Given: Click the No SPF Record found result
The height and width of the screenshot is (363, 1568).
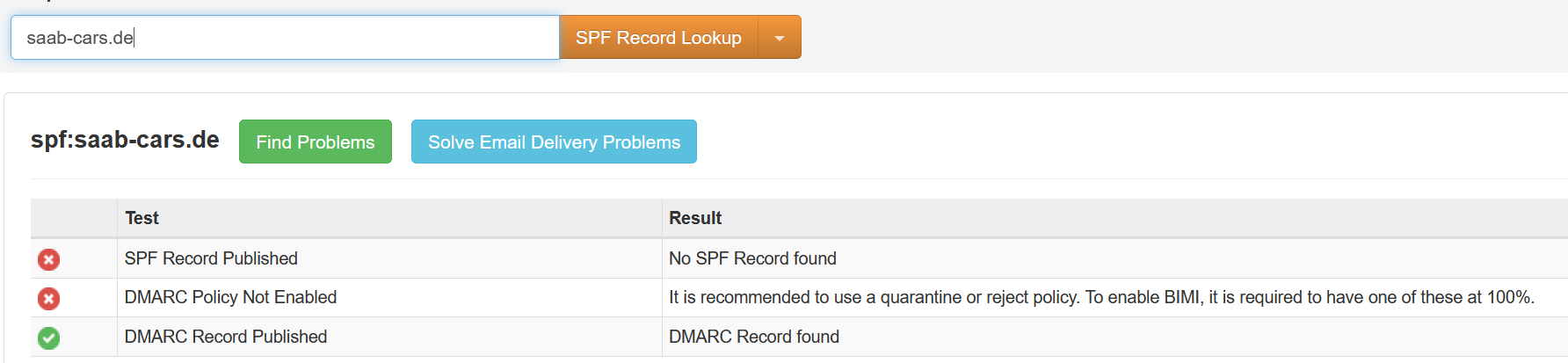Looking at the screenshot, I should (x=752, y=258).
